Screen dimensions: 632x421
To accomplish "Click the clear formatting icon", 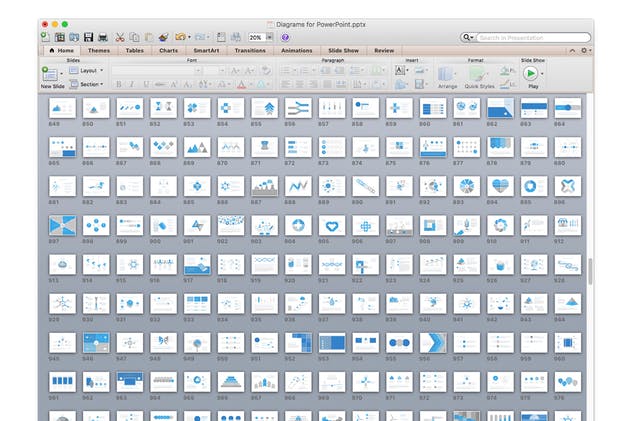I will (x=266, y=71).
